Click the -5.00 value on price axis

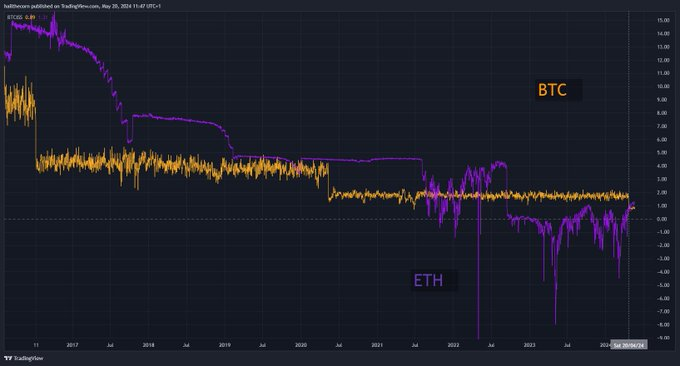(x=663, y=285)
